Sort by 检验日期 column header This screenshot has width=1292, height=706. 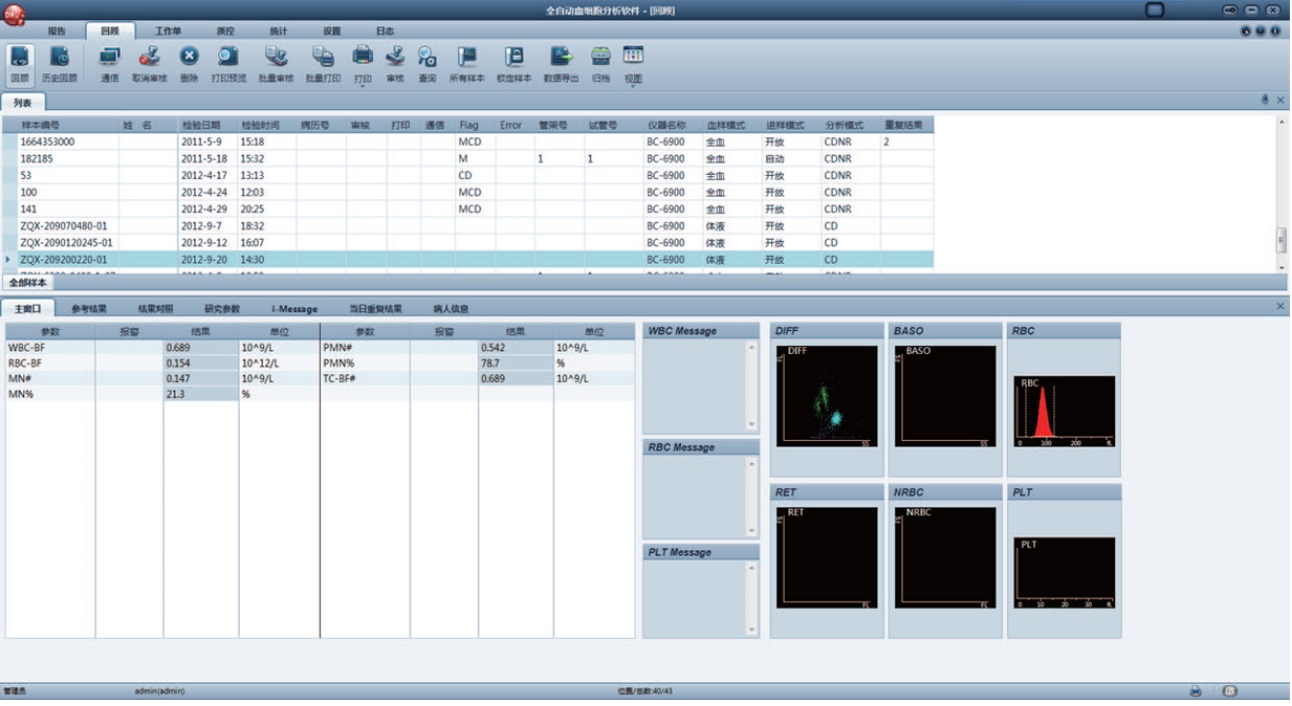pyautogui.click(x=201, y=125)
